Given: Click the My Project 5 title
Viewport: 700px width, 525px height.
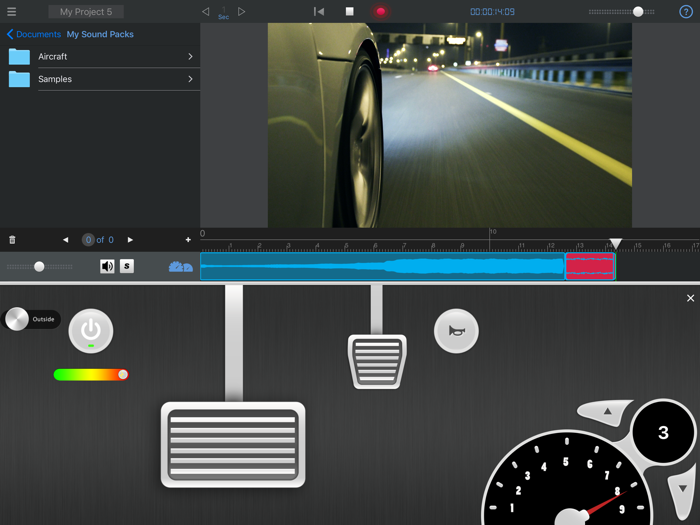Looking at the screenshot, I should [86, 12].
